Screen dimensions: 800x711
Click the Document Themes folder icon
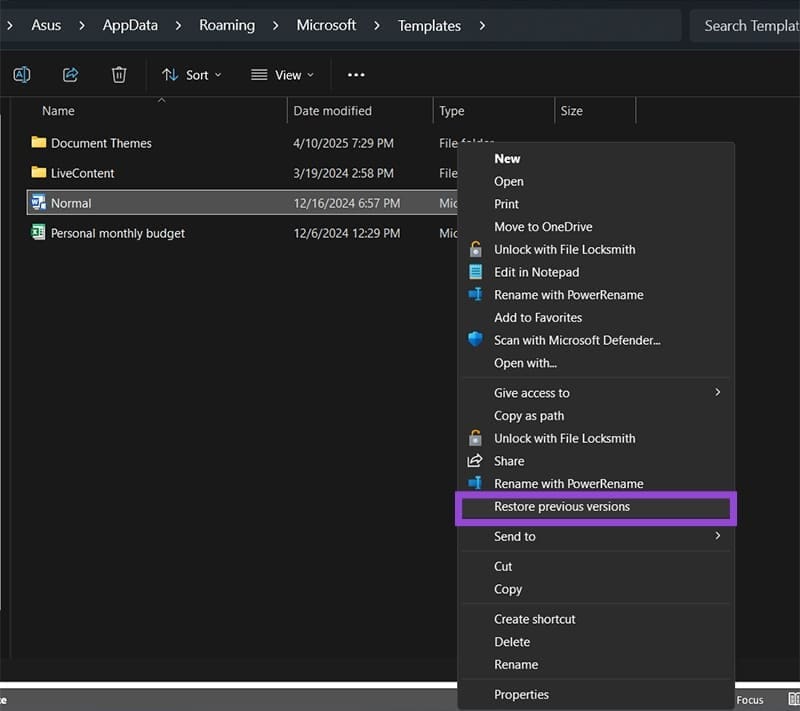39,143
